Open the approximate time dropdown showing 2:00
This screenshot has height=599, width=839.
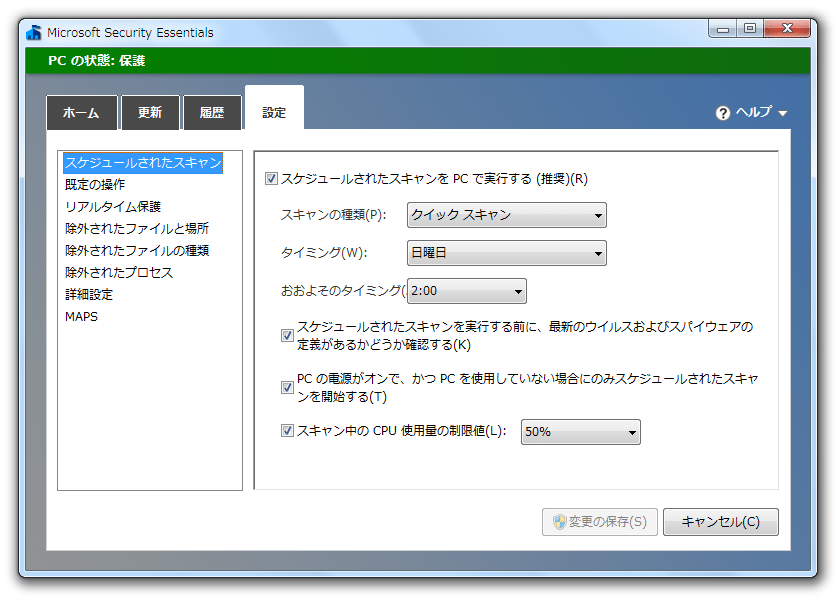(x=467, y=291)
